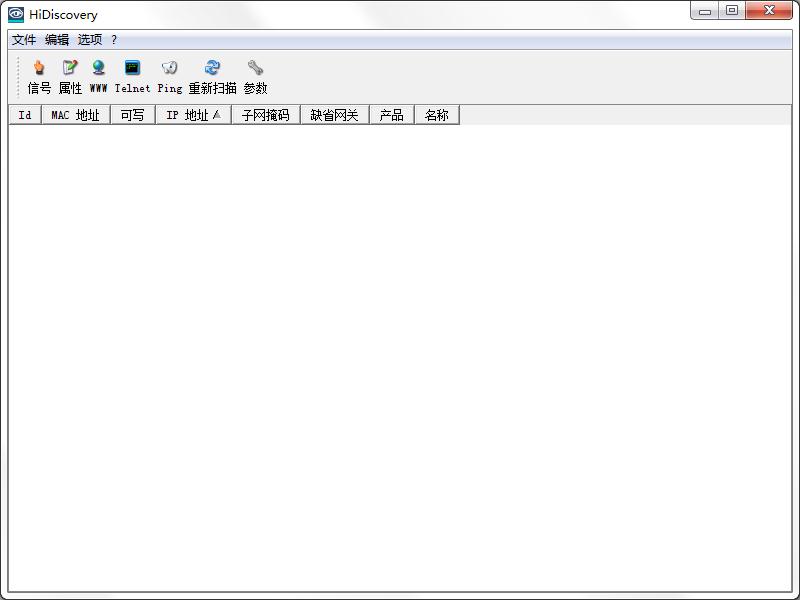
Task: Sort by 缺省网关 column header
Action: pos(335,115)
